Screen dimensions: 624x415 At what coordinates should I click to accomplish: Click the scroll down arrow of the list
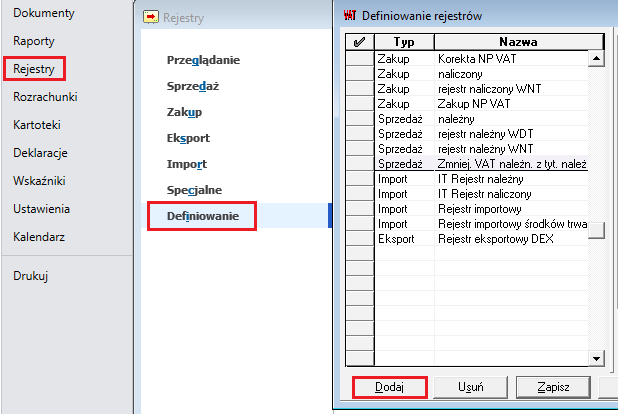click(596, 358)
